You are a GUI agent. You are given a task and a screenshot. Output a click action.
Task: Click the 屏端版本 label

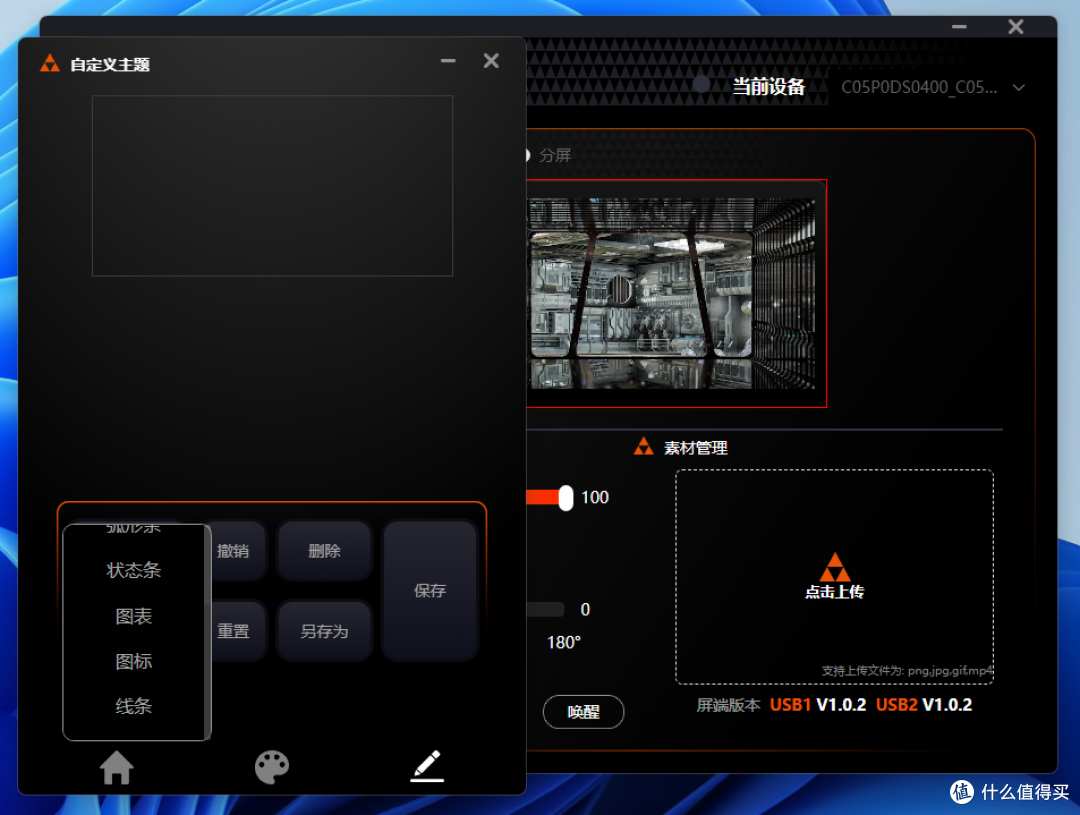pyautogui.click(x=728, y=705)
